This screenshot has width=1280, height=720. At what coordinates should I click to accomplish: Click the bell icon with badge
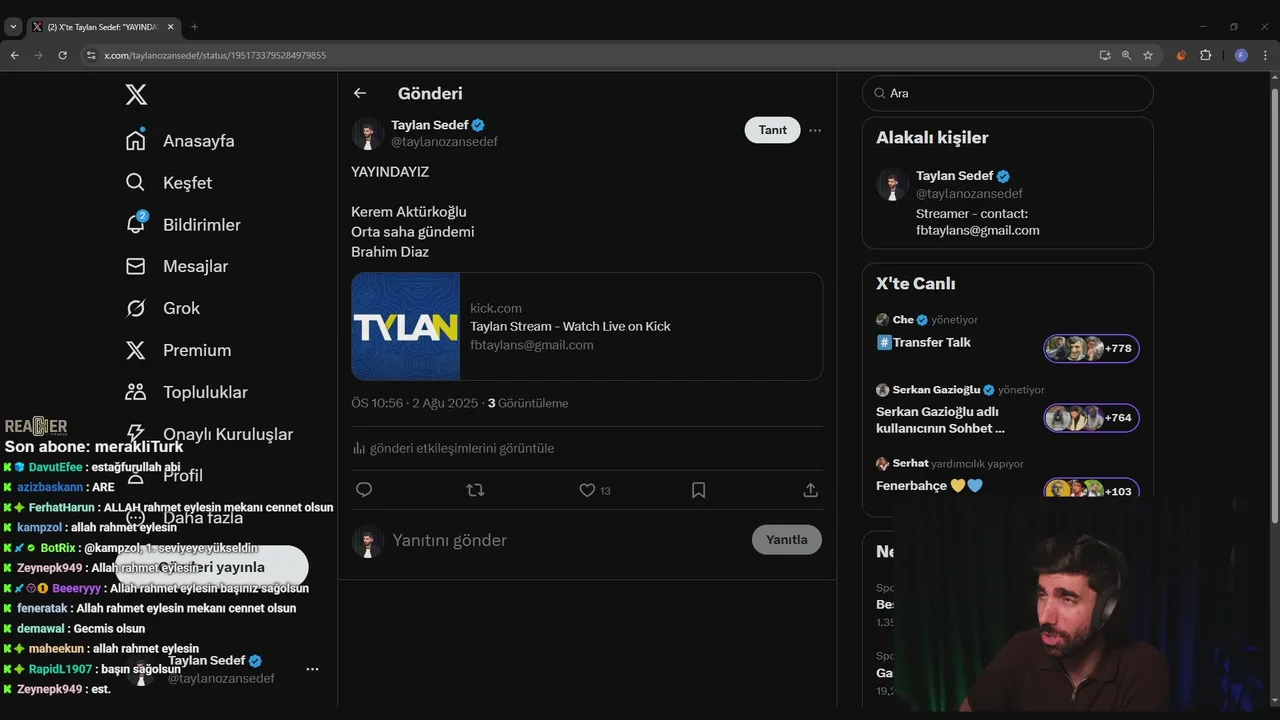(136, 224)
